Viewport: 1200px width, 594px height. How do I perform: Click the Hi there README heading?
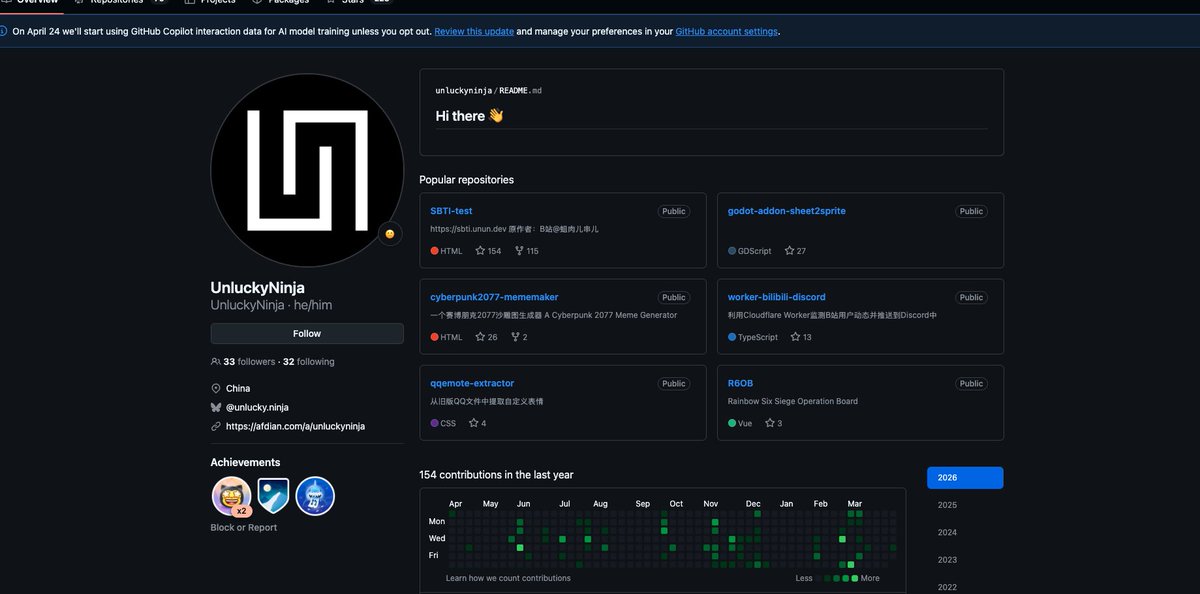click(x=469, y=116)
